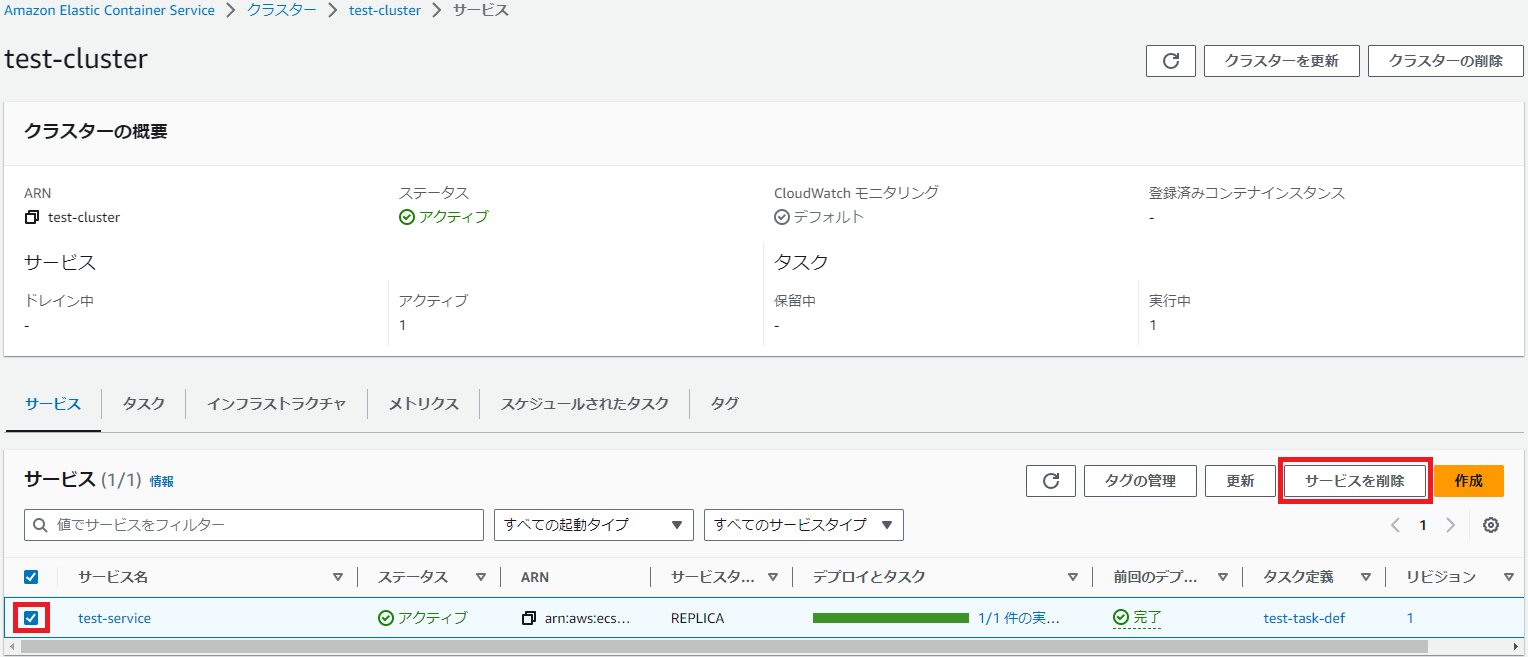Click the search magnifier icon in filter
Viewport: 1528px width, 657px height.
pyautogui.click(x=41, y=525)
